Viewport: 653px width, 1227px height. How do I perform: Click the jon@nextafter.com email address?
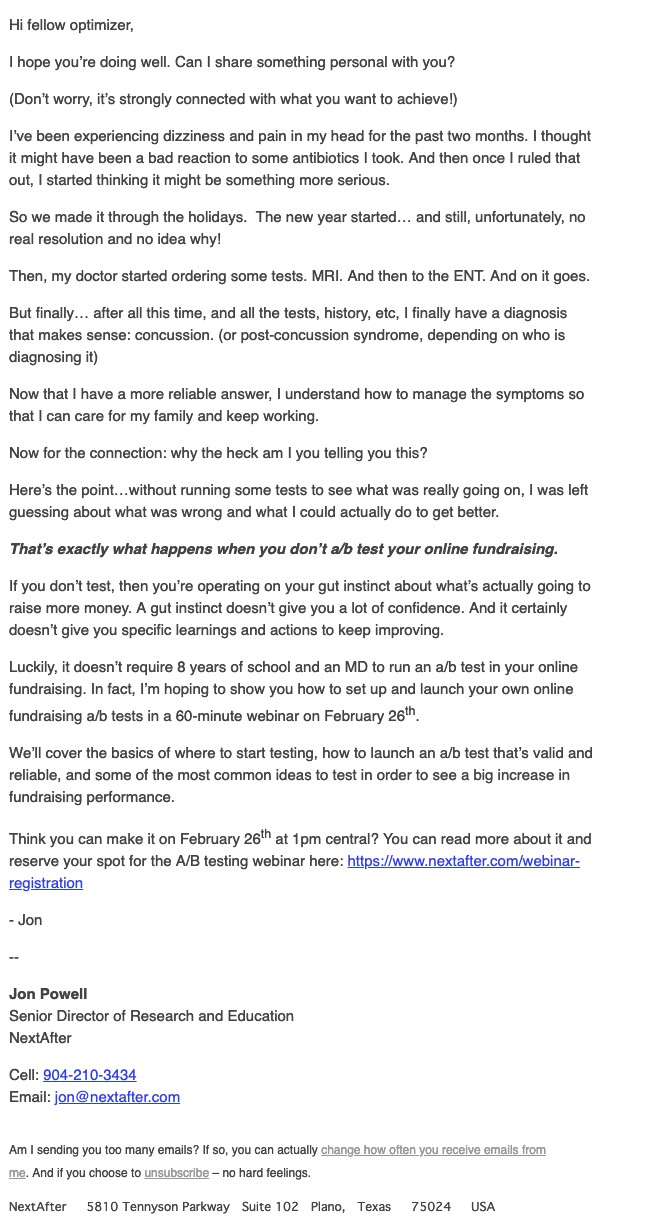(x=117, y=1097)
